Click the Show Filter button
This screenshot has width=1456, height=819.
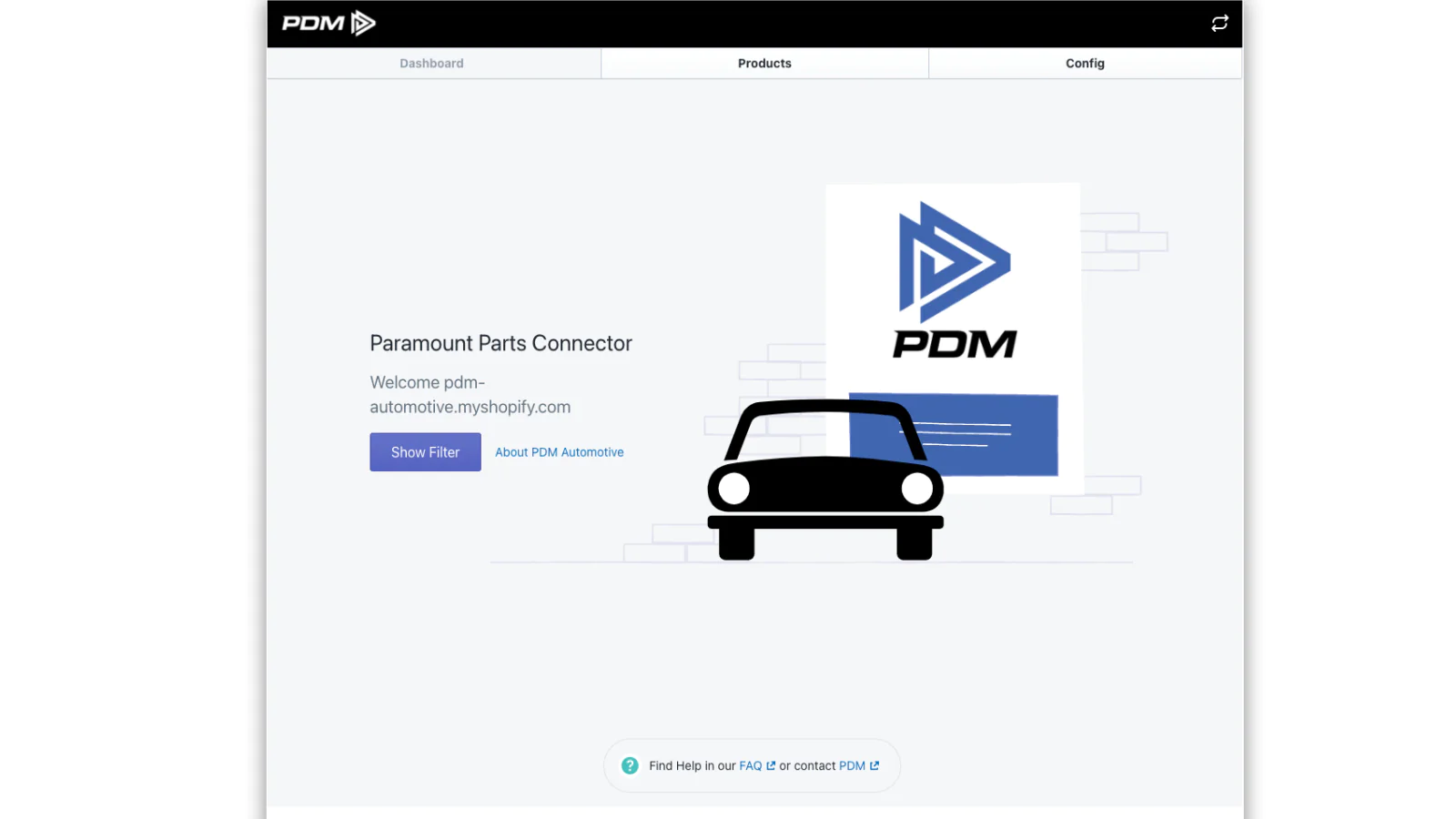pyautogui.click(x=425, y=452)
